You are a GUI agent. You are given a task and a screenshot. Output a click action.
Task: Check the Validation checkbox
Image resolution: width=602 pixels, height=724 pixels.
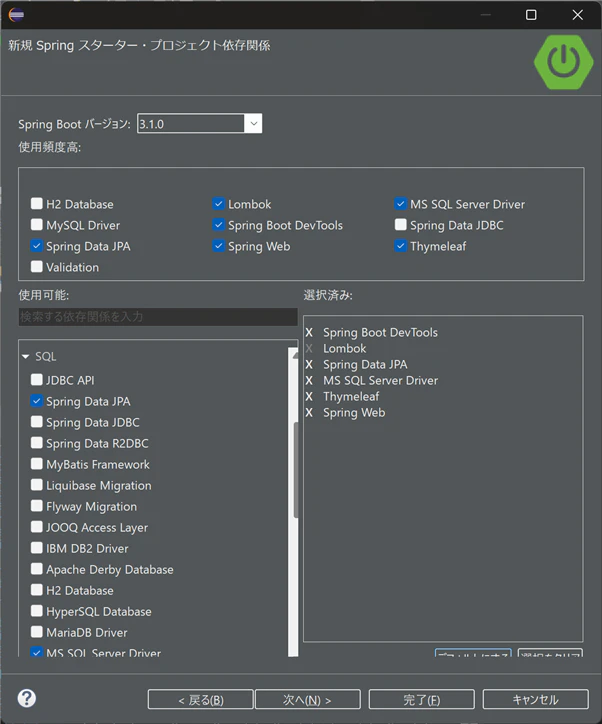36,267
